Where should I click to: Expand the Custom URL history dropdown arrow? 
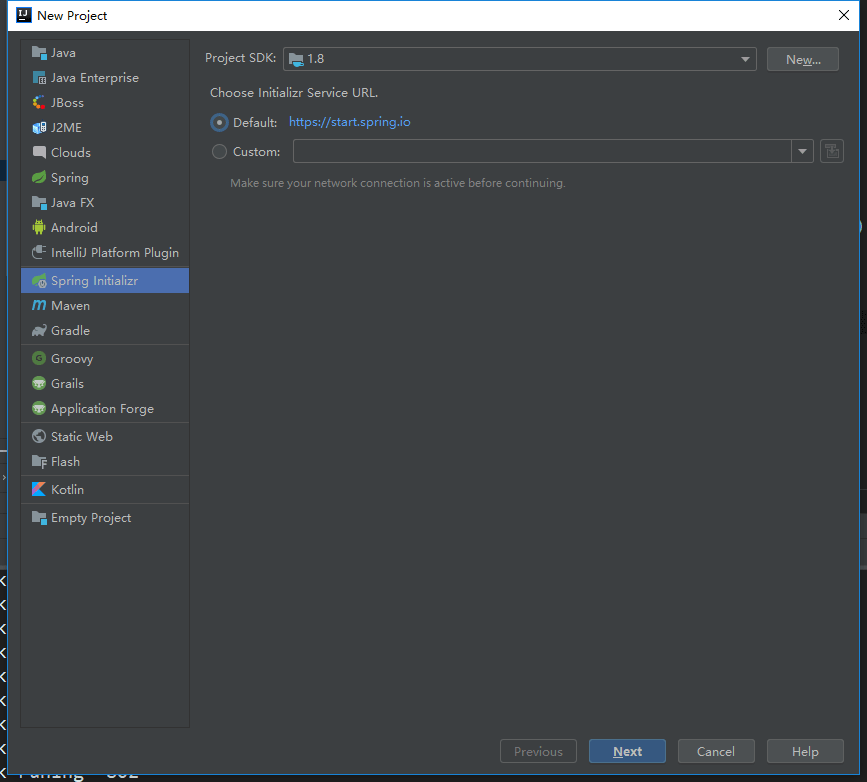[x=802, y=152]
